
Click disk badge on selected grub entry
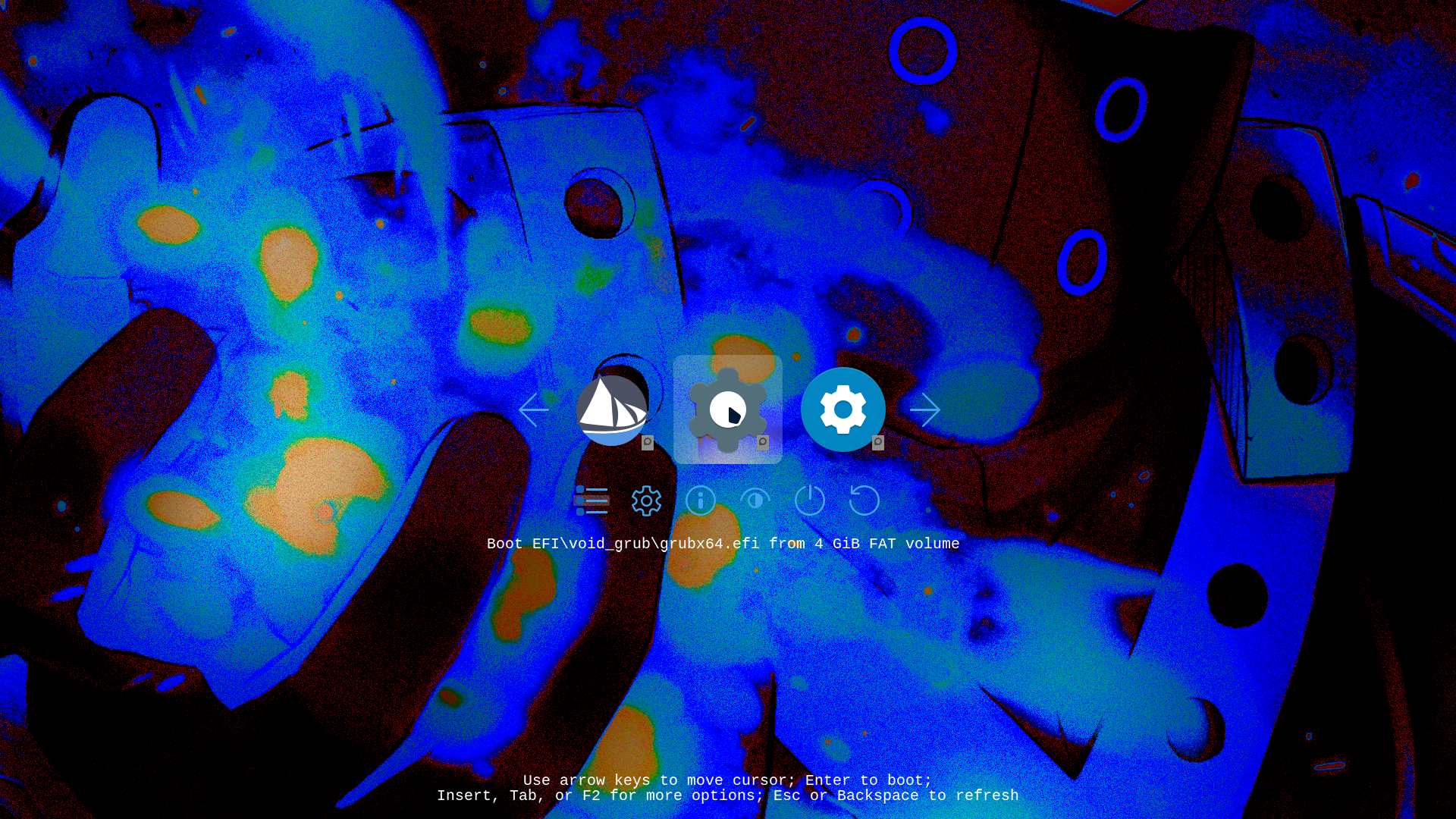(x=763, y=443)
